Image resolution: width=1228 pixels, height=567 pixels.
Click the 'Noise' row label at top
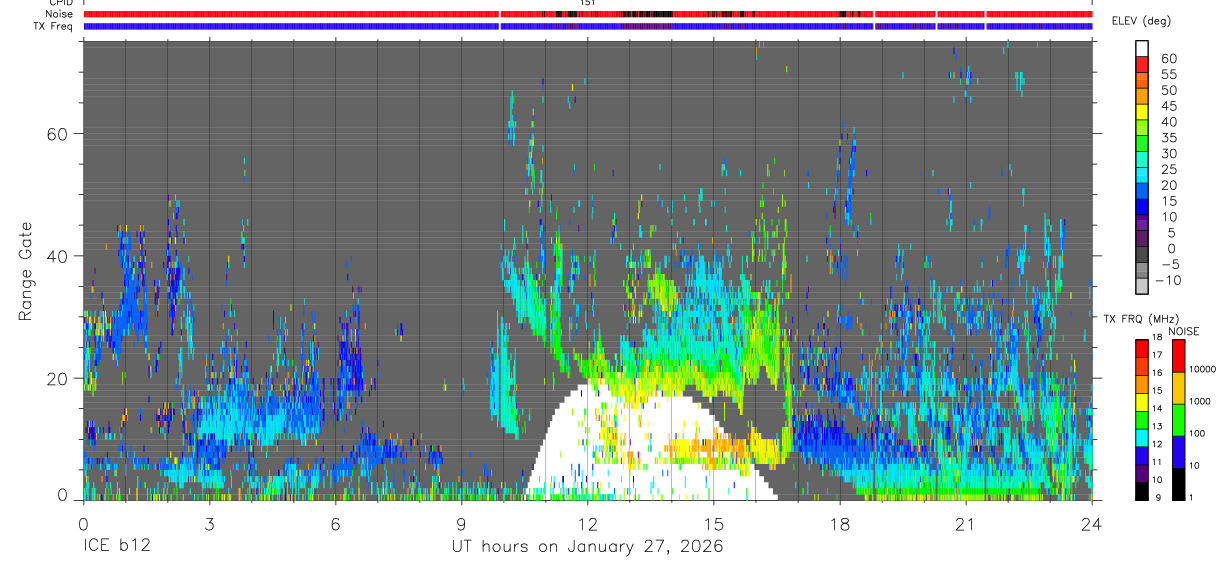tap(59, 14)
